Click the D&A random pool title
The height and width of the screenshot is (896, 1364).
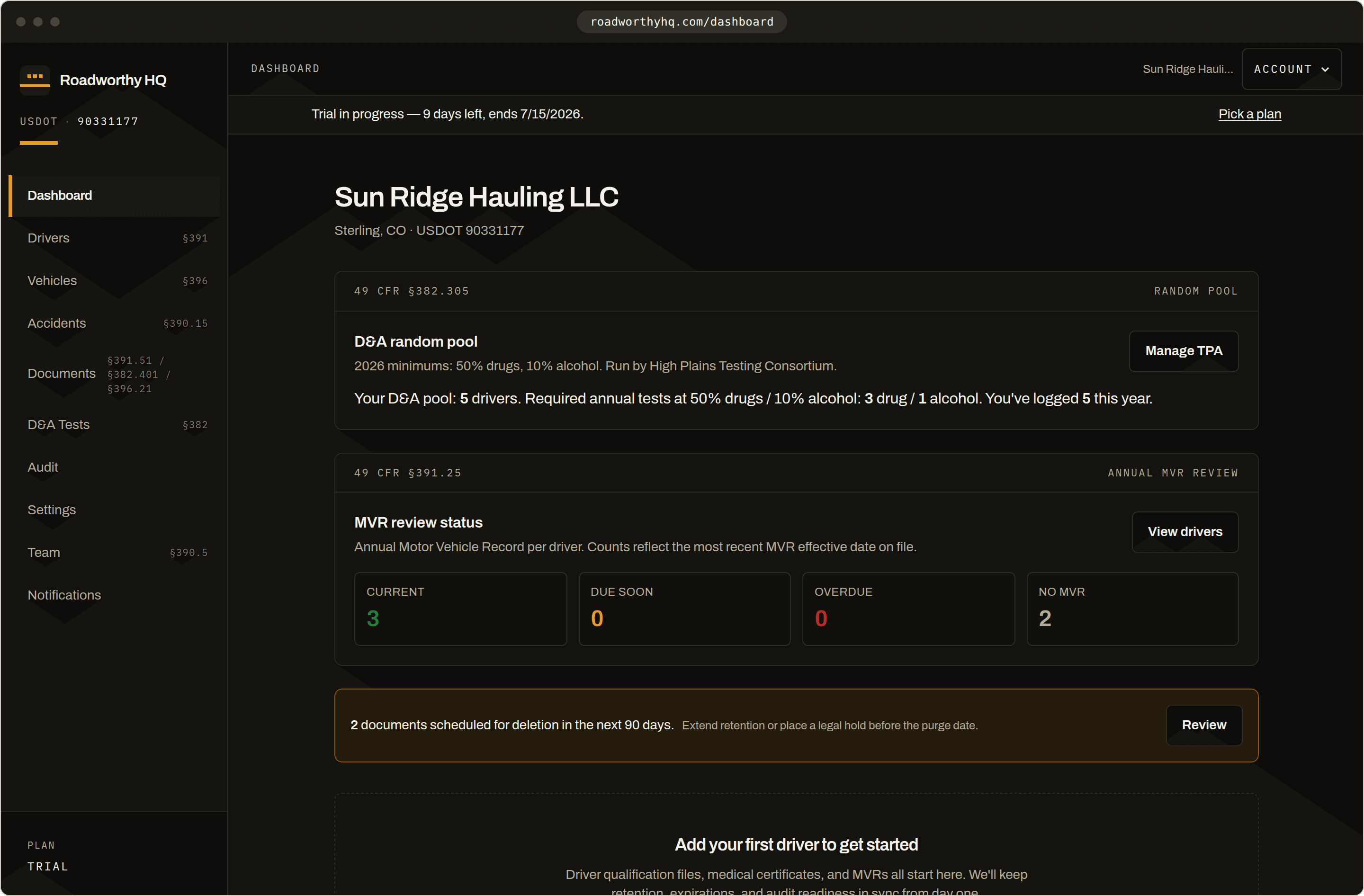coord(415,342)
